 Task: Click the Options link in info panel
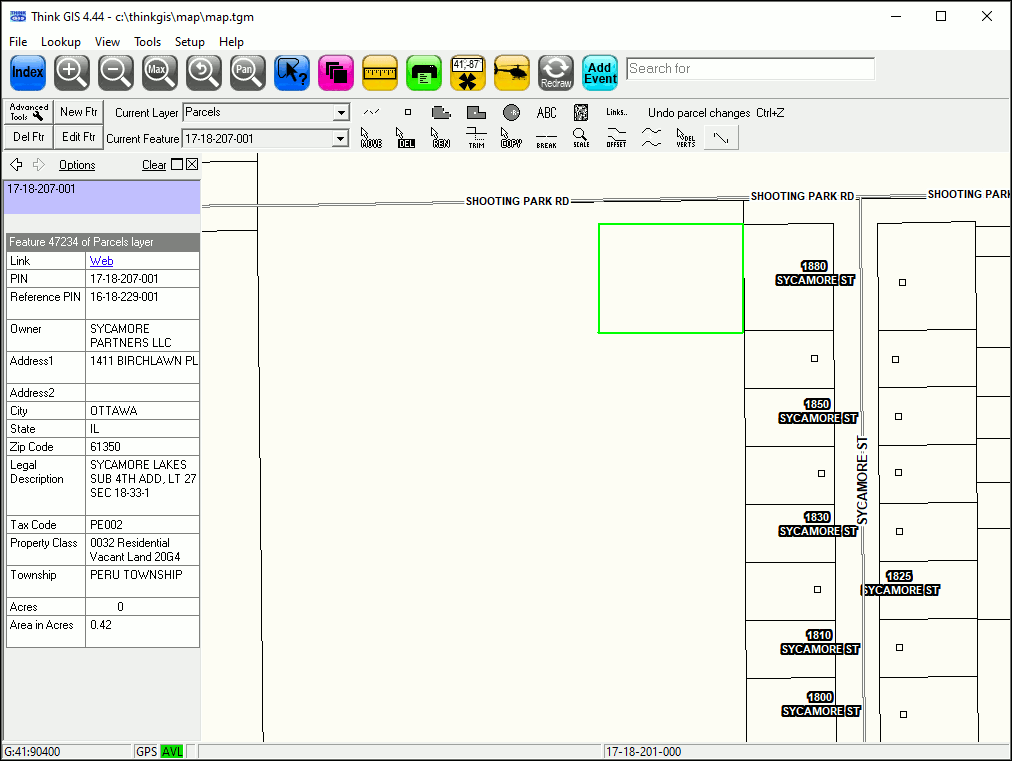[77, 165]
